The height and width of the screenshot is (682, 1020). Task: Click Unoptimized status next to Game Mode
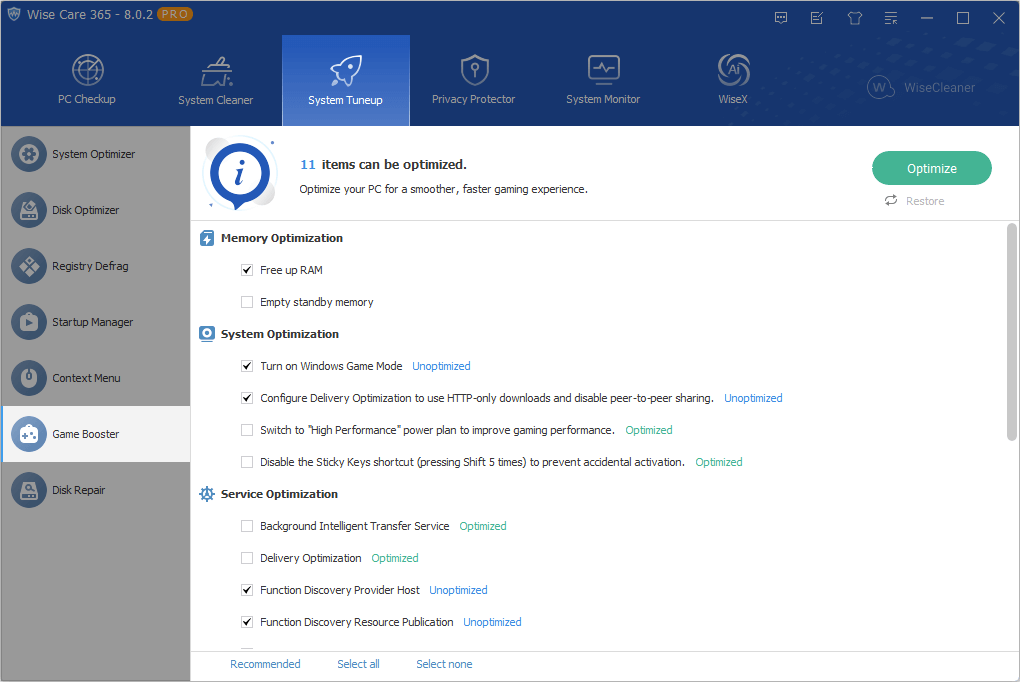[441, 366]
